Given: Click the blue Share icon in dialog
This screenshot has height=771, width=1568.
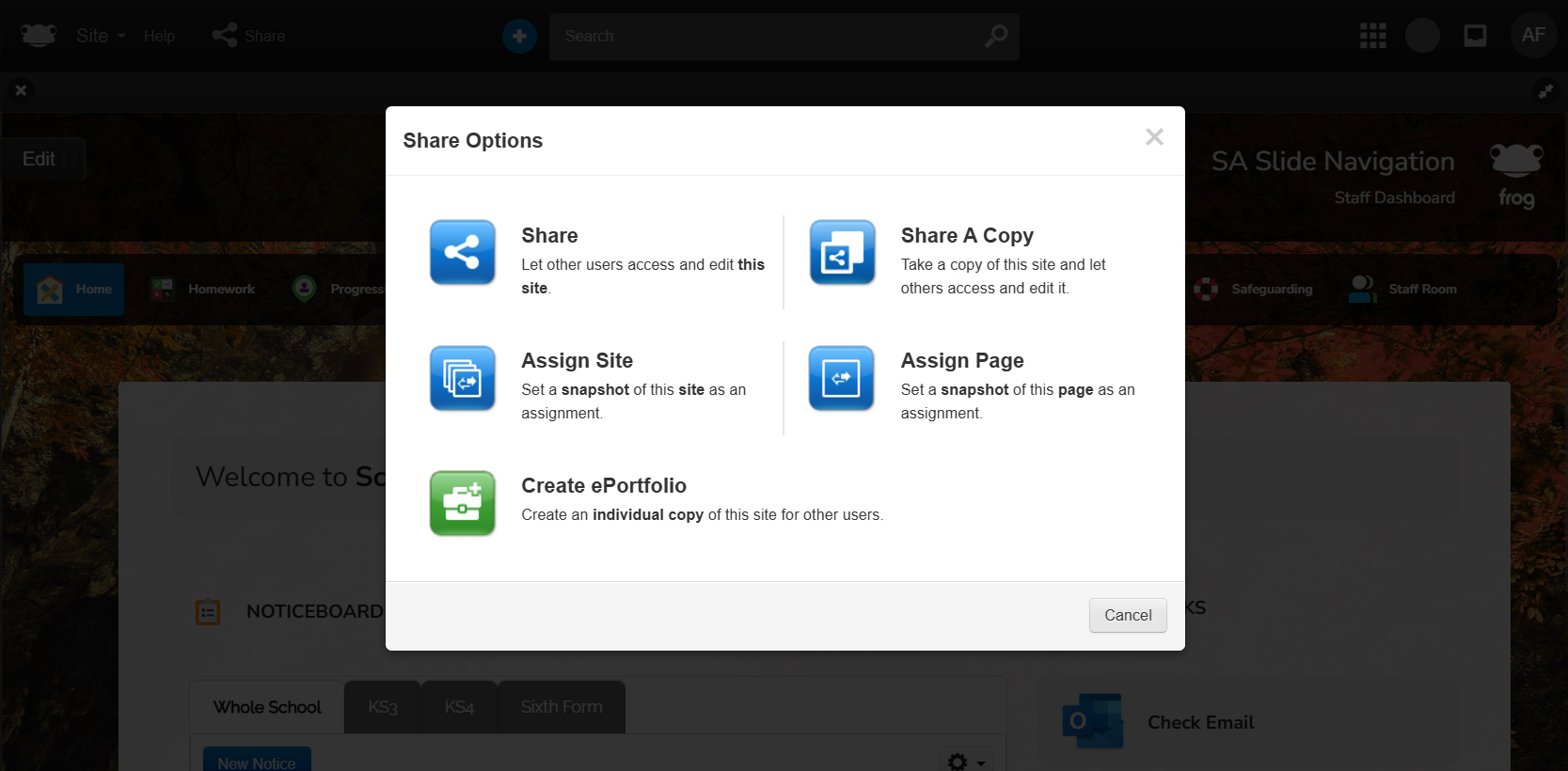Looking at the screenshot, I should tap(462, 252).
